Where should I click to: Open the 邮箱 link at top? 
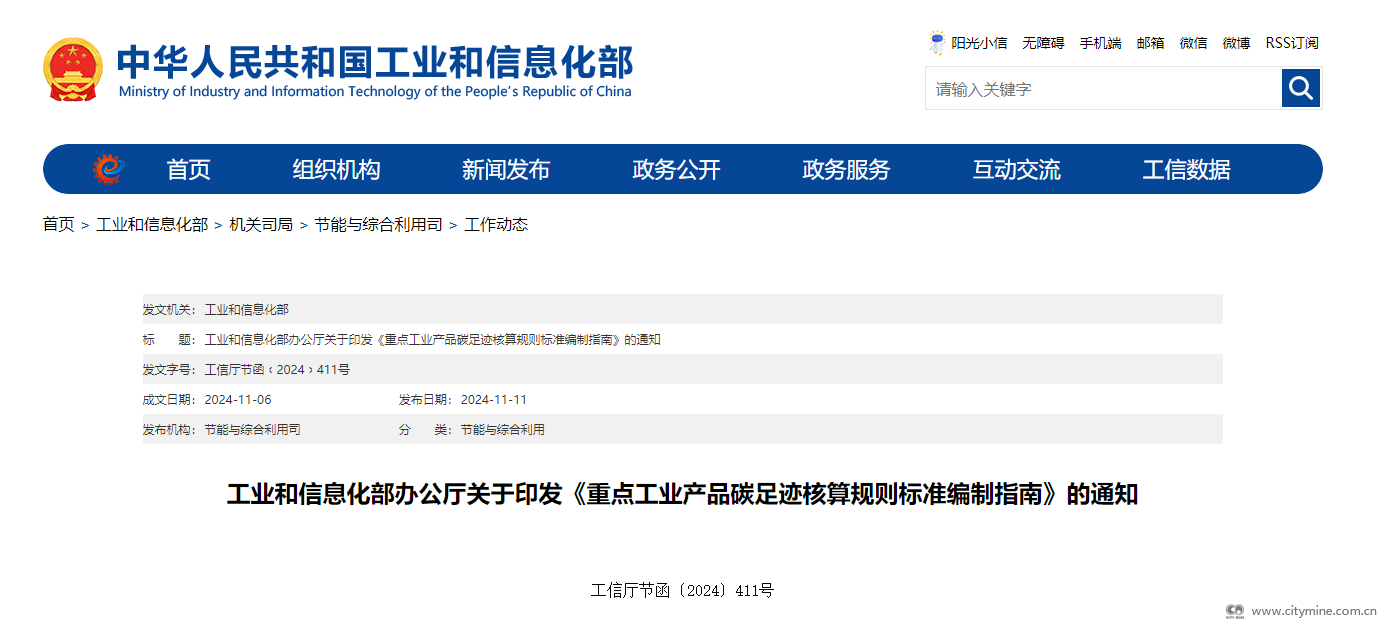click(x=1150, y=43)
